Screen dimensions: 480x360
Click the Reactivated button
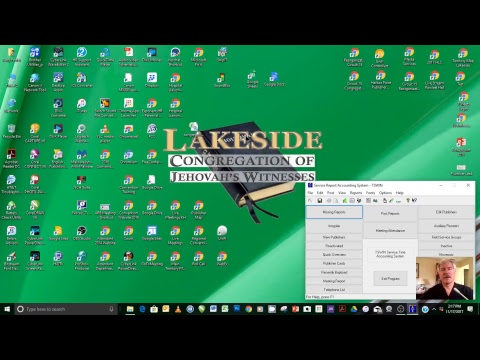(x=334, y=246)
